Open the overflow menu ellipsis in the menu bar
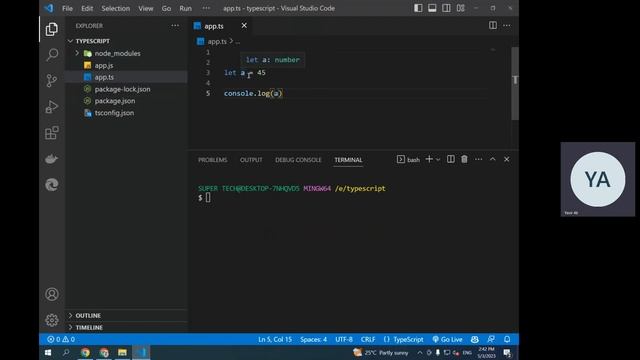Image resolution: width=640 pixels, height=360 pixels. click(206, 8)
